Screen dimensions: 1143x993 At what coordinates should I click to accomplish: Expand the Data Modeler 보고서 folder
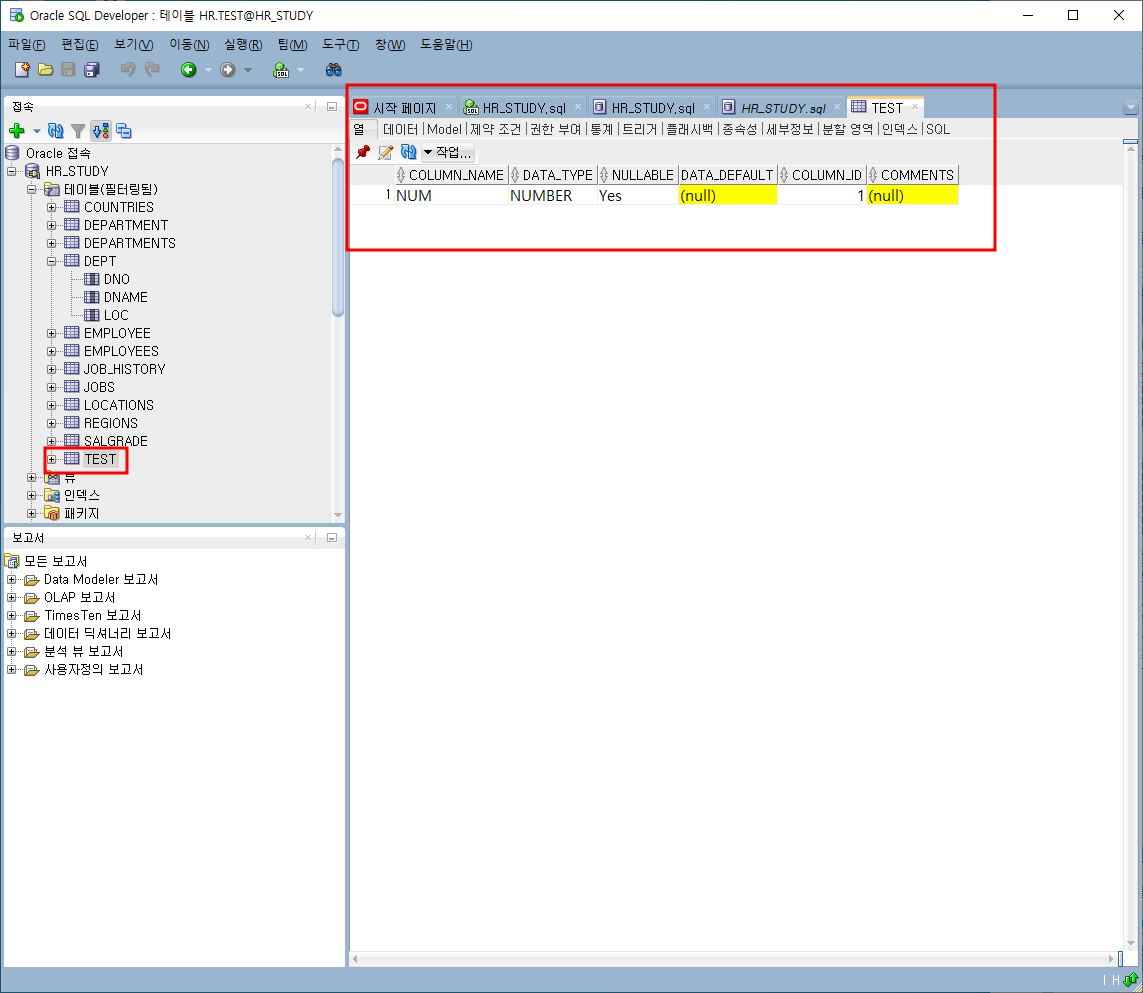(12, 579)
